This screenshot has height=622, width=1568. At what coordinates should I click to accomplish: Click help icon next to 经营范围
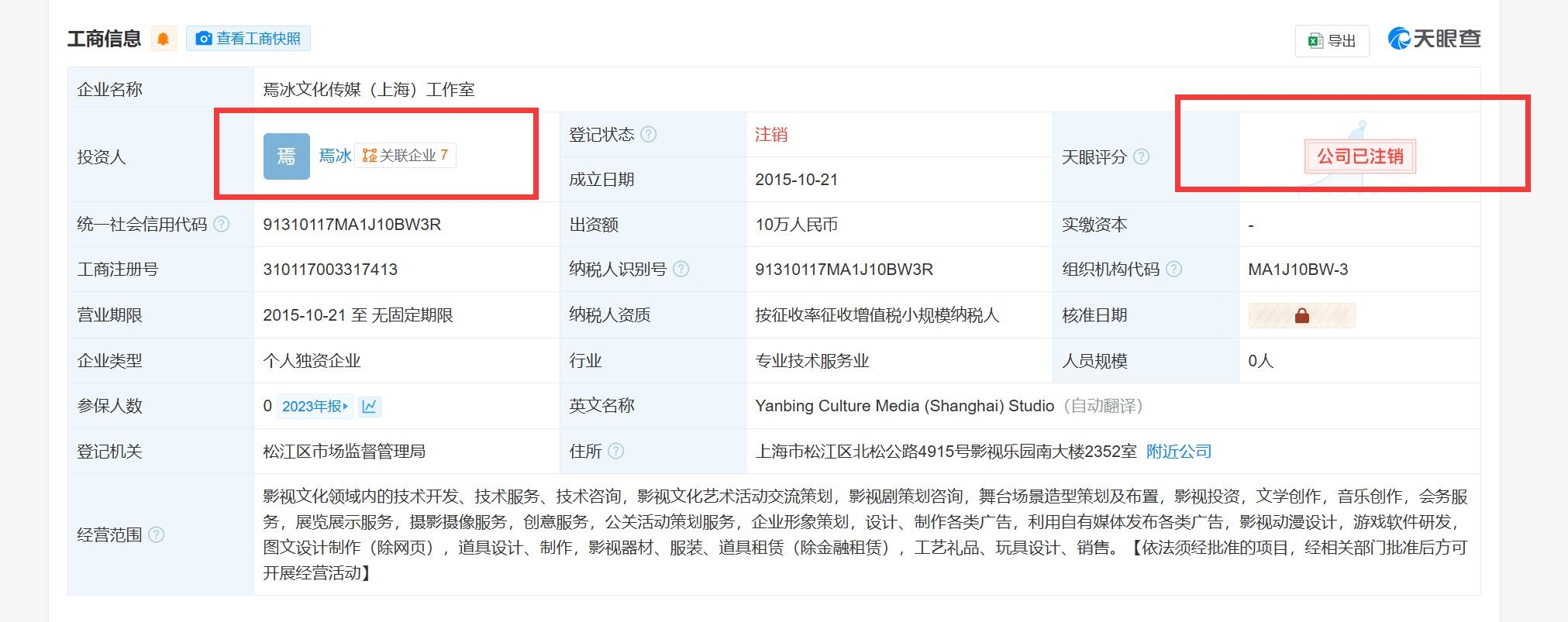tap(157, 535)
